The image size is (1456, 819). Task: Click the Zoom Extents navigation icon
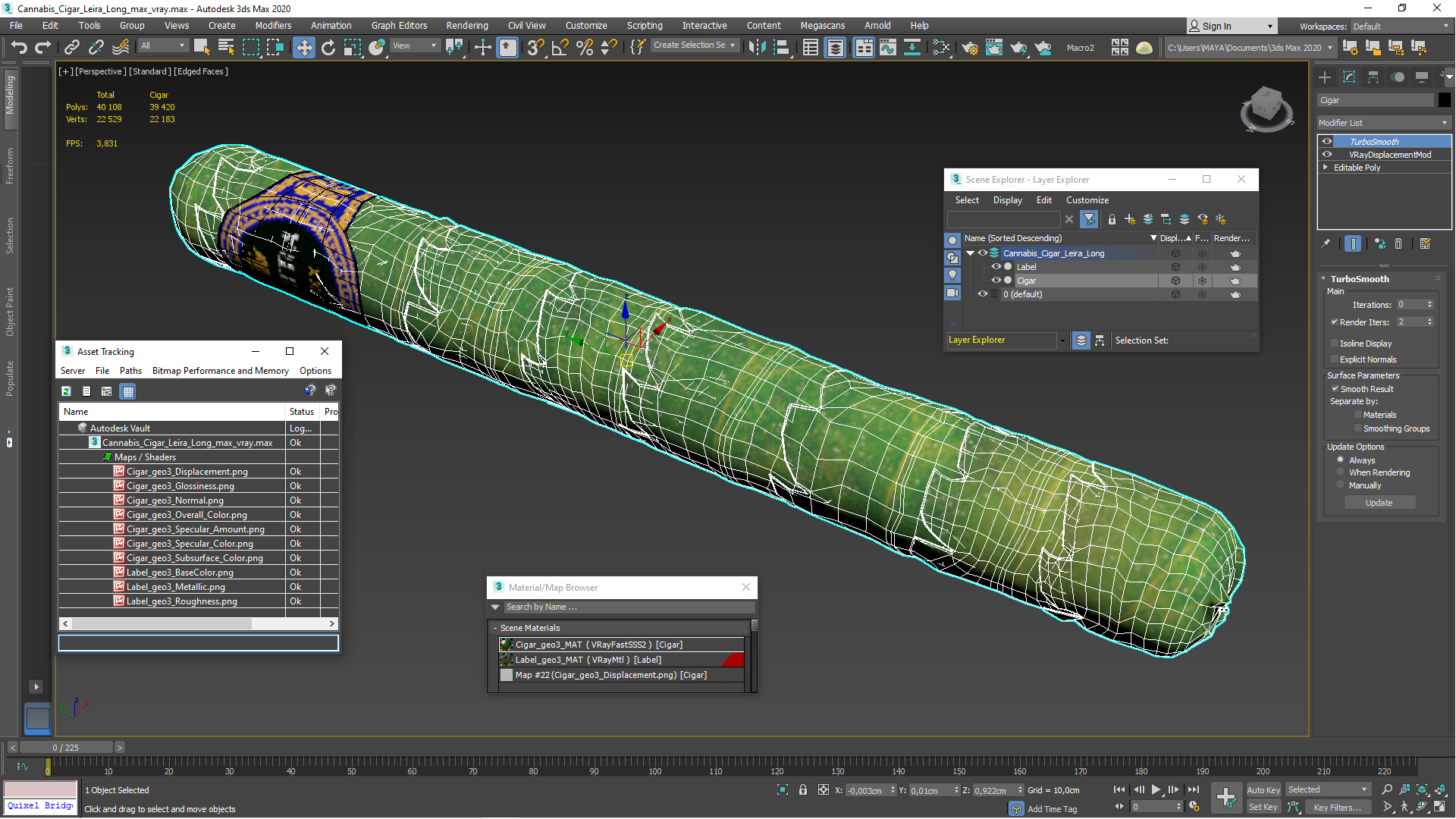click(x=1422, y=790)
